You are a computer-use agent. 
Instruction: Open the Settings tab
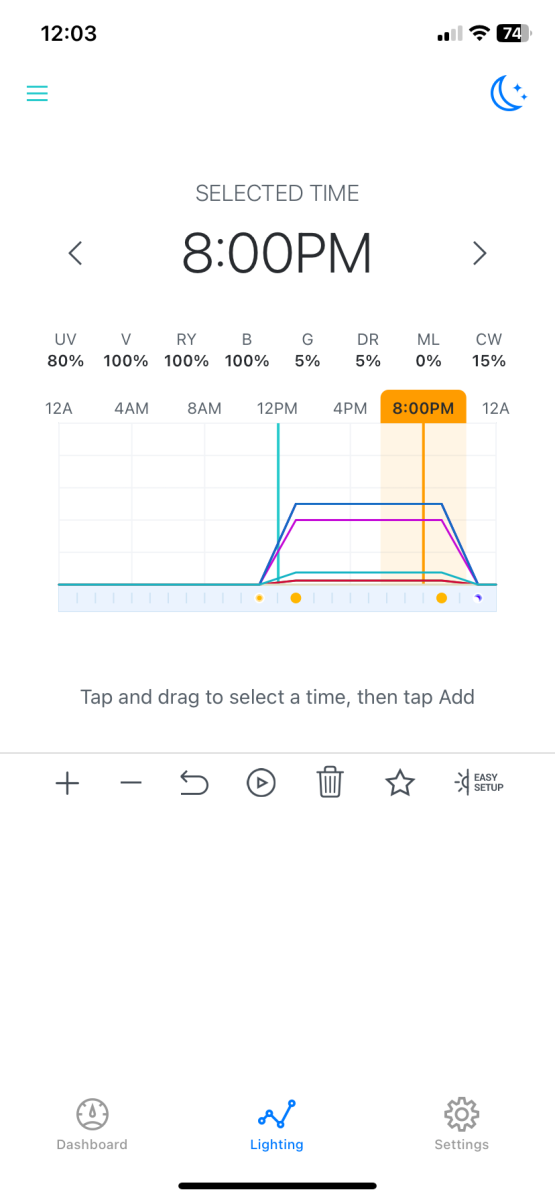point(461,1125)
